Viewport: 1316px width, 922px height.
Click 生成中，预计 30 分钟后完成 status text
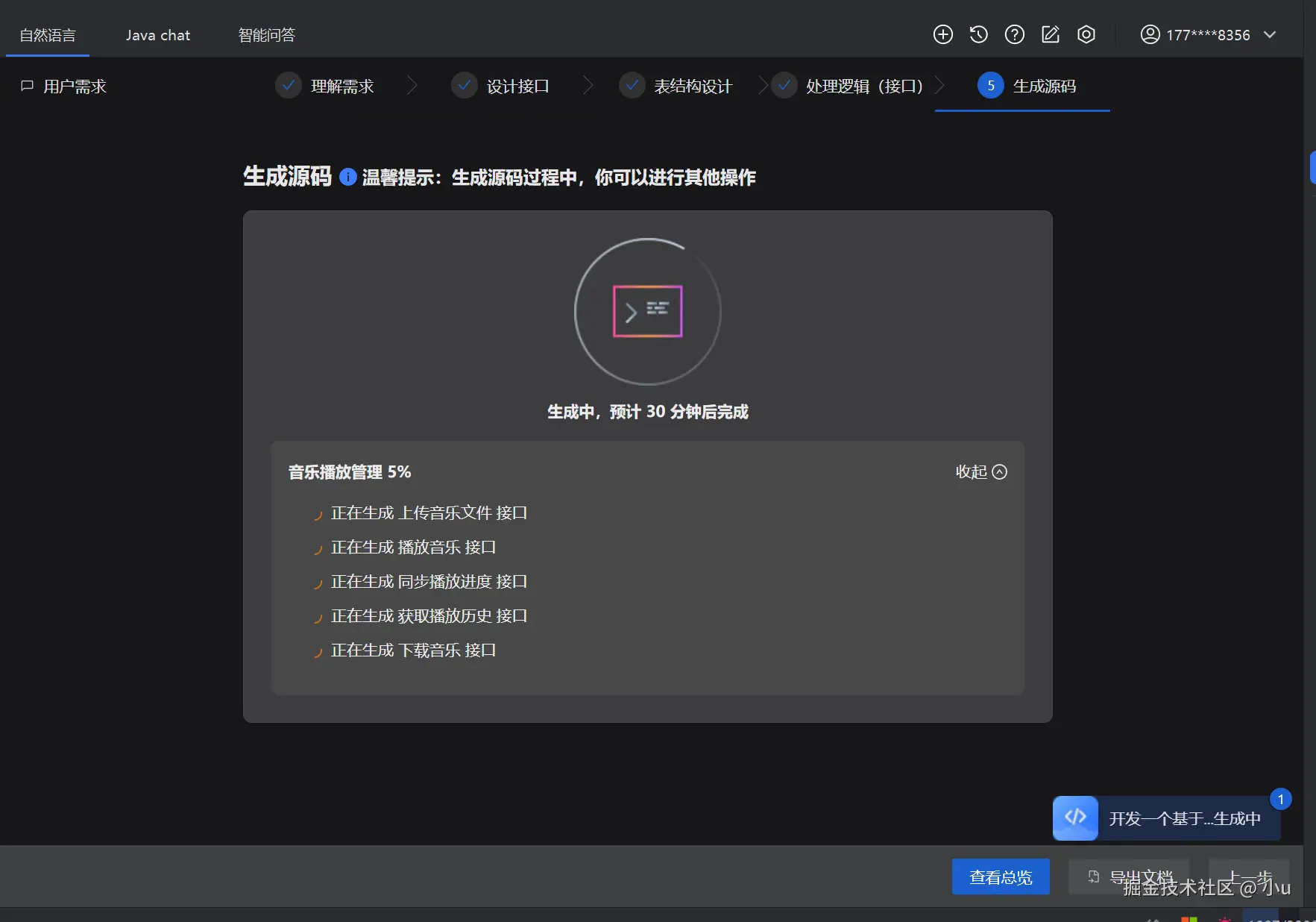[x=648, y=412]
